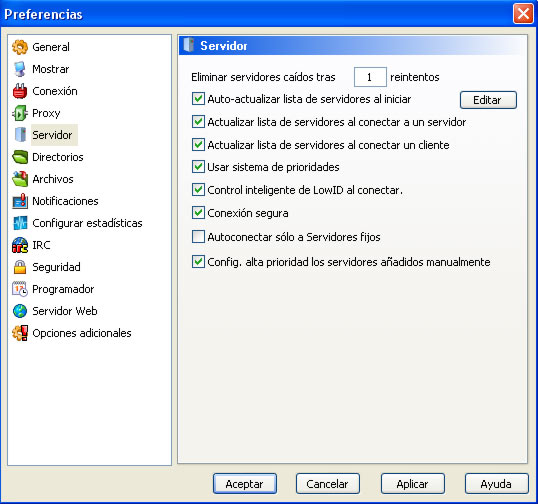Image resolution: width=538 pixels, height=504 pixels.
Task: Select the Programador calendar icon
Action: (20, 289)
